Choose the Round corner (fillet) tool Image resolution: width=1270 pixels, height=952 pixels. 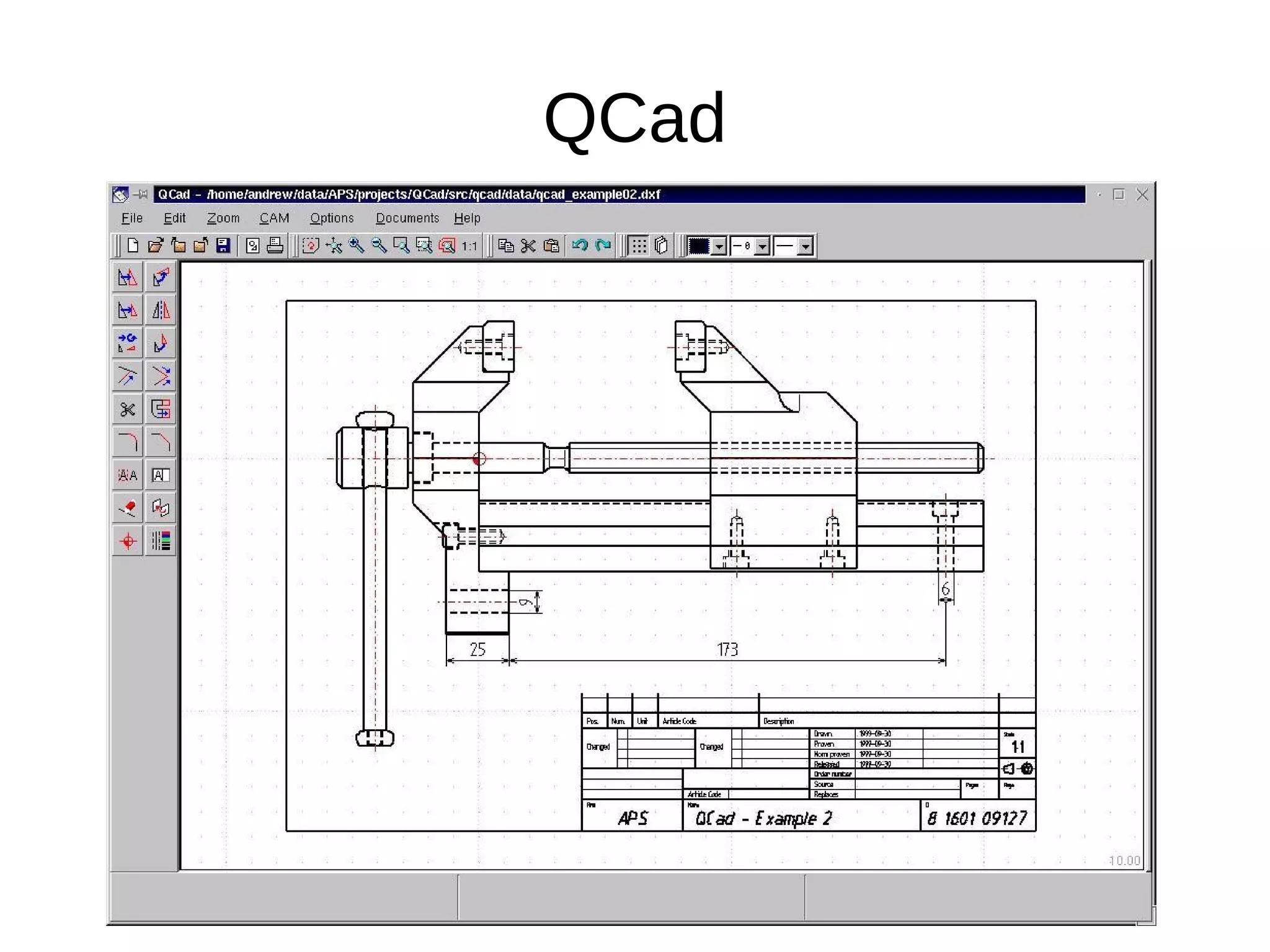tap(128, 442)
